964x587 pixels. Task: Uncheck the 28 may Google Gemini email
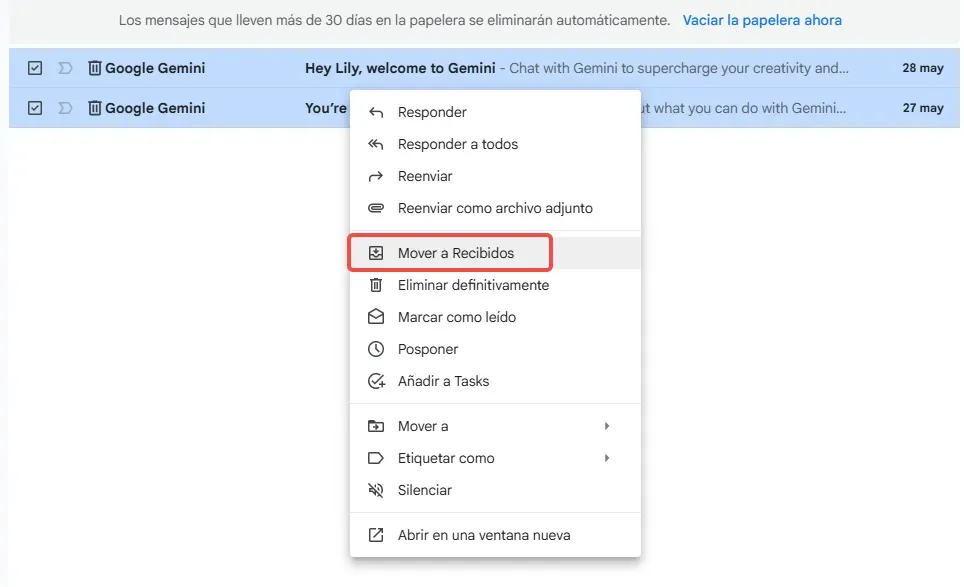35,68
